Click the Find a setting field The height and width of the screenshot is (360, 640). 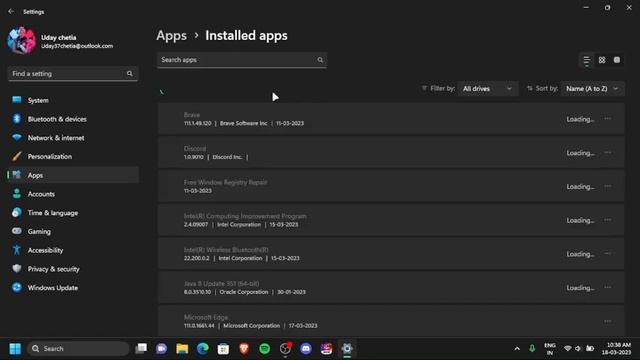(73, 74)
